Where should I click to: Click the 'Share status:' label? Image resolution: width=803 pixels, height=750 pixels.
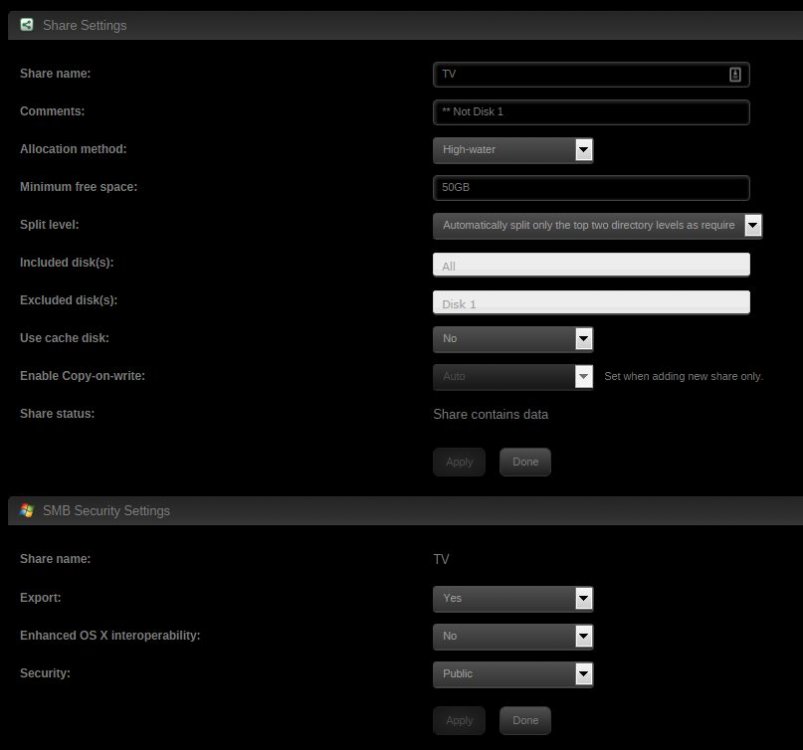click(57, 414)
